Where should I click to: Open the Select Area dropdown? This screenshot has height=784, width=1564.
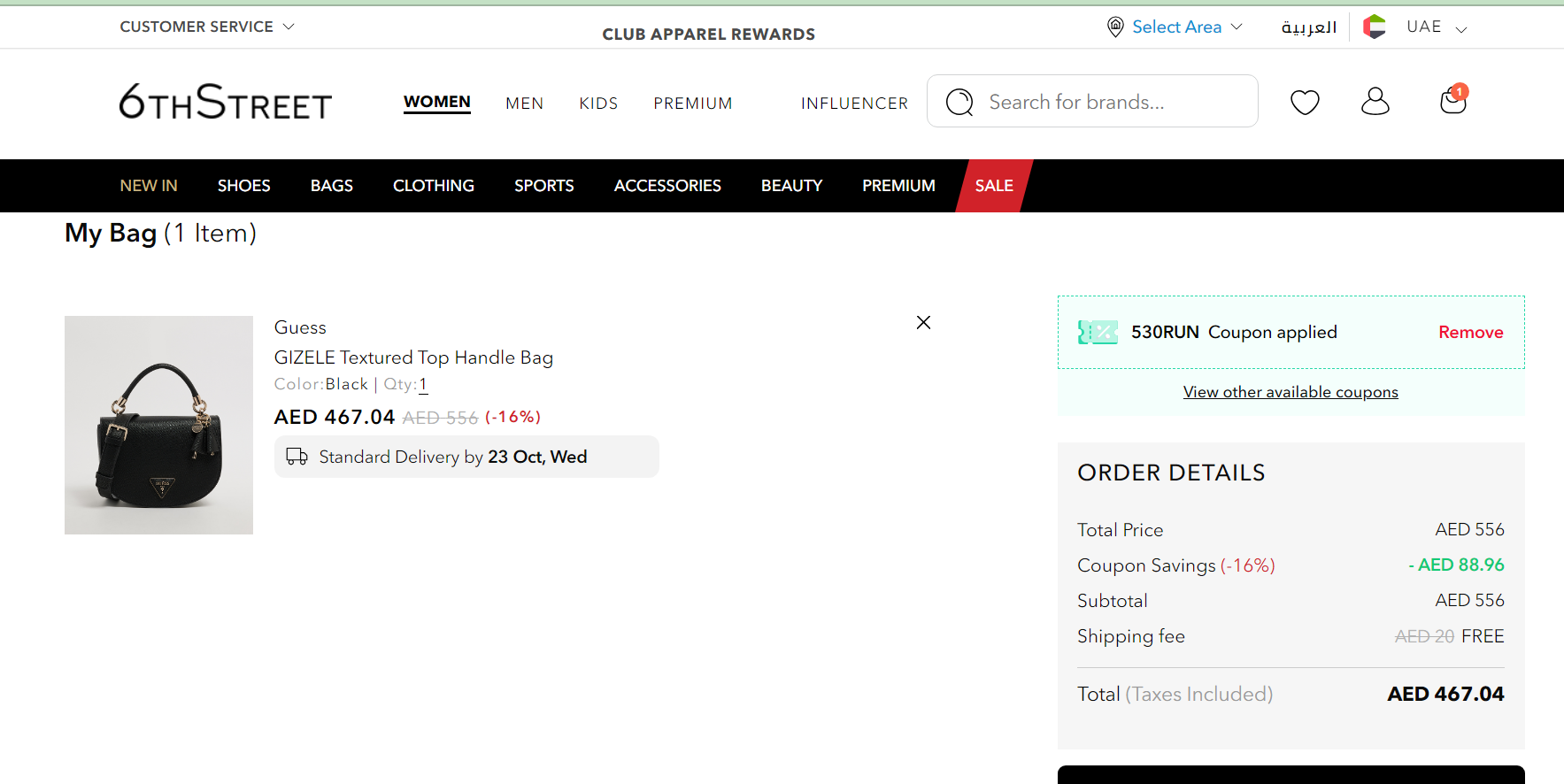pos(1187,27)
